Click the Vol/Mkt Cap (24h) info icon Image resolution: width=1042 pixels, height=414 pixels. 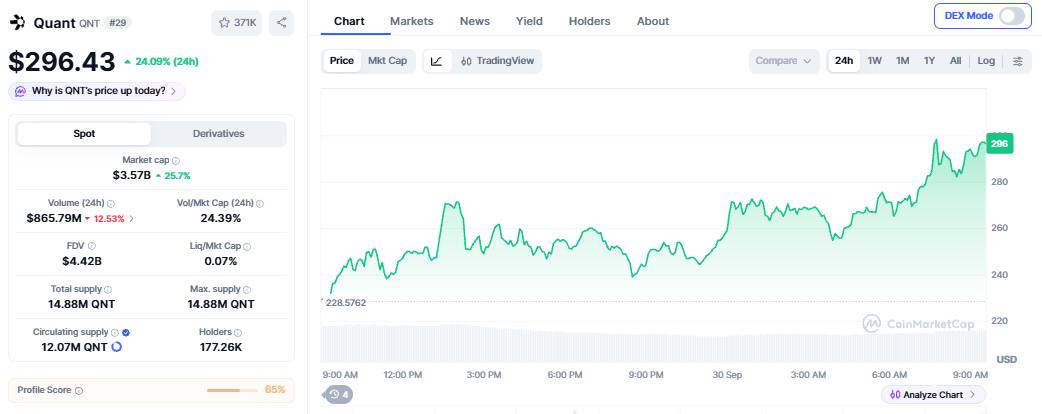[x=260, y=204]
